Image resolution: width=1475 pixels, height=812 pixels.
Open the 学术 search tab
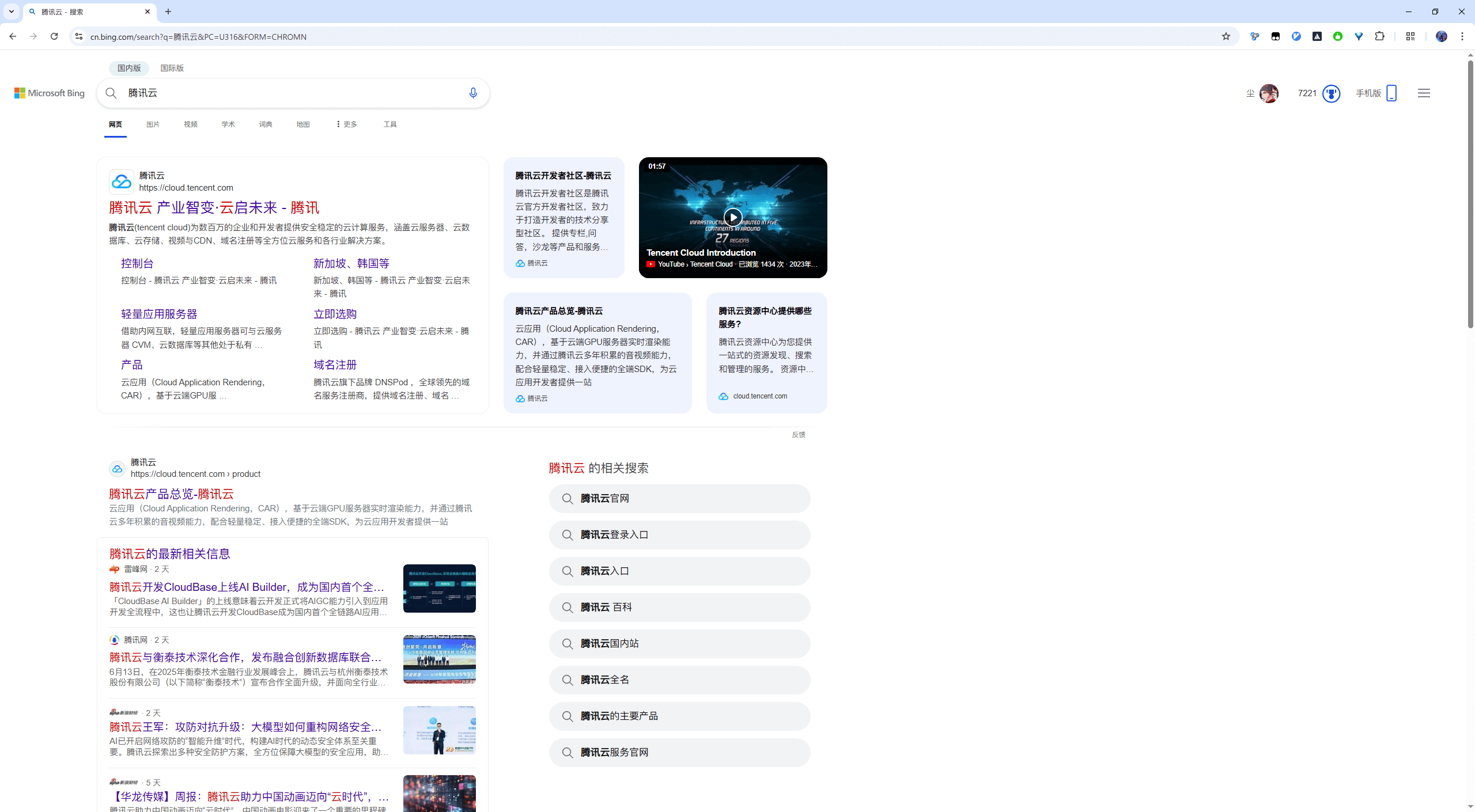(228, 124)
